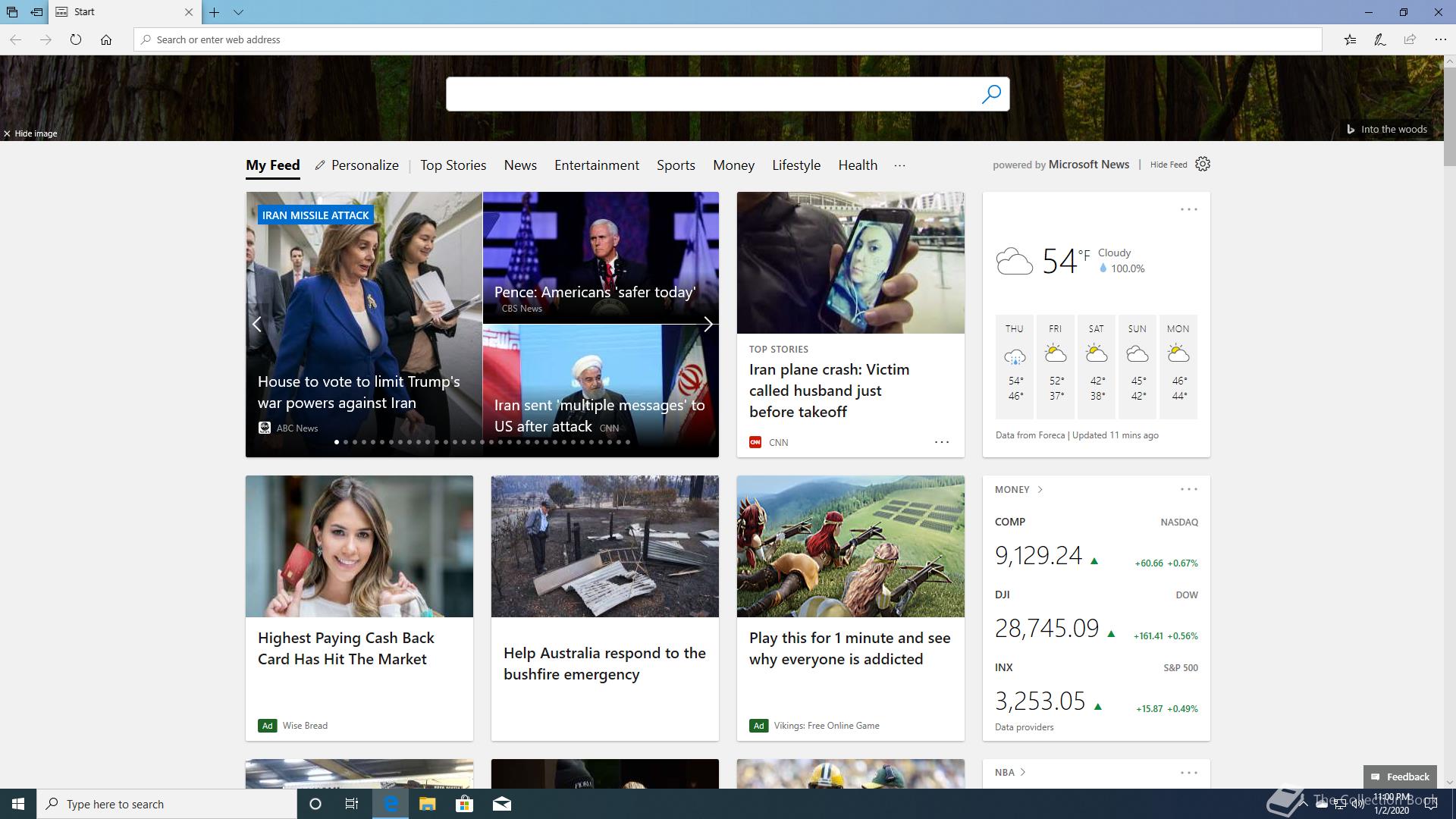1456x819 pixels.
Task: Open 'Help Australia respond to the bushfire' story
Action: tap(605, 608)
